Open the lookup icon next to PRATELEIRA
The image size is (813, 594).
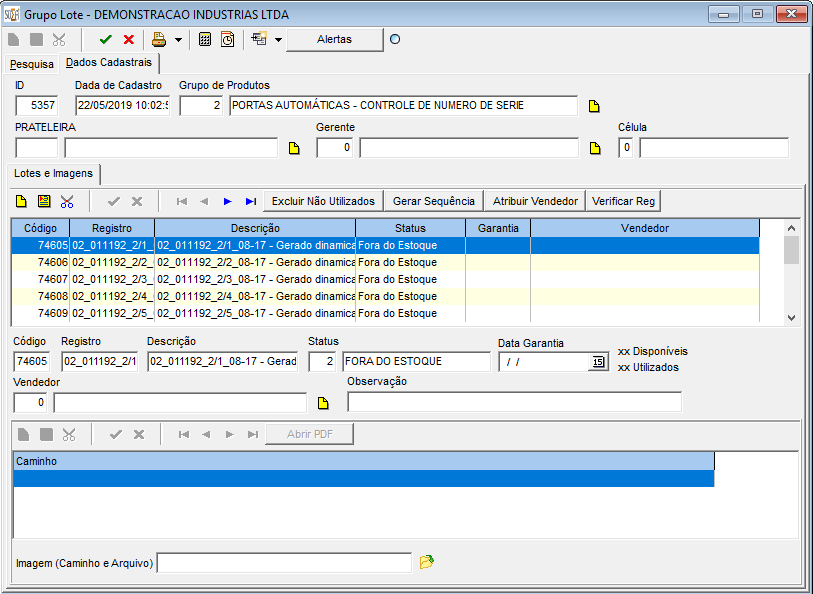pyautogui.click(x=294, y=148)
